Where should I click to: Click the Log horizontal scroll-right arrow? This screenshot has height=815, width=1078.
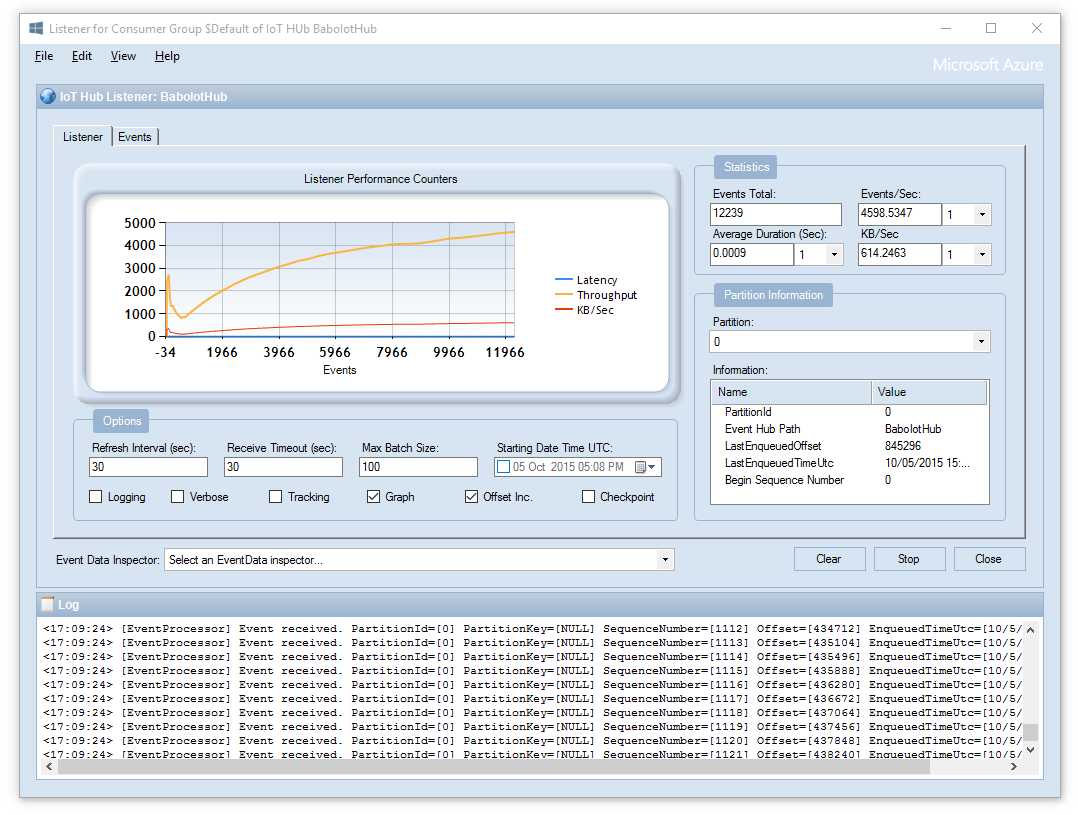coord(1013,767)
